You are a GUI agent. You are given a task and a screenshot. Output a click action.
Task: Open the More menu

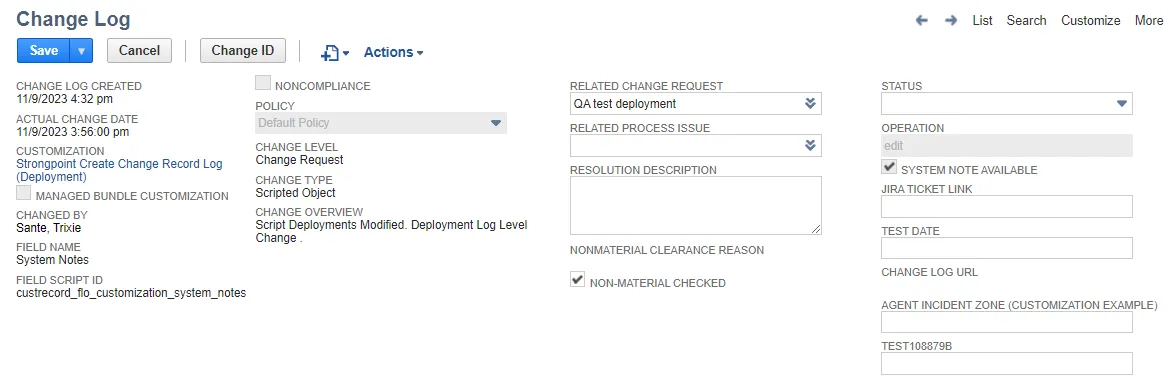click(1149, 21)
